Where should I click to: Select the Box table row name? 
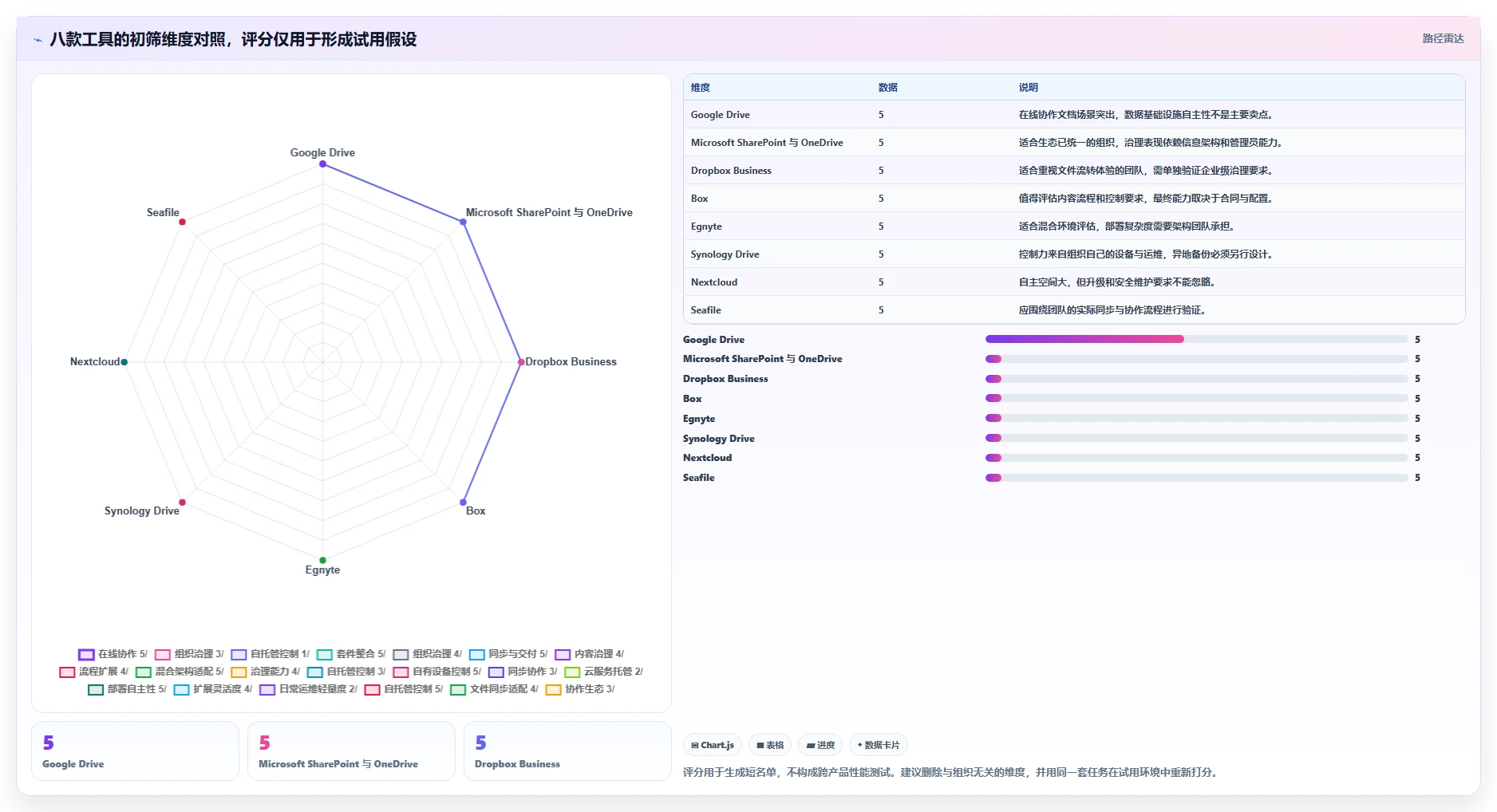point(699,199)
